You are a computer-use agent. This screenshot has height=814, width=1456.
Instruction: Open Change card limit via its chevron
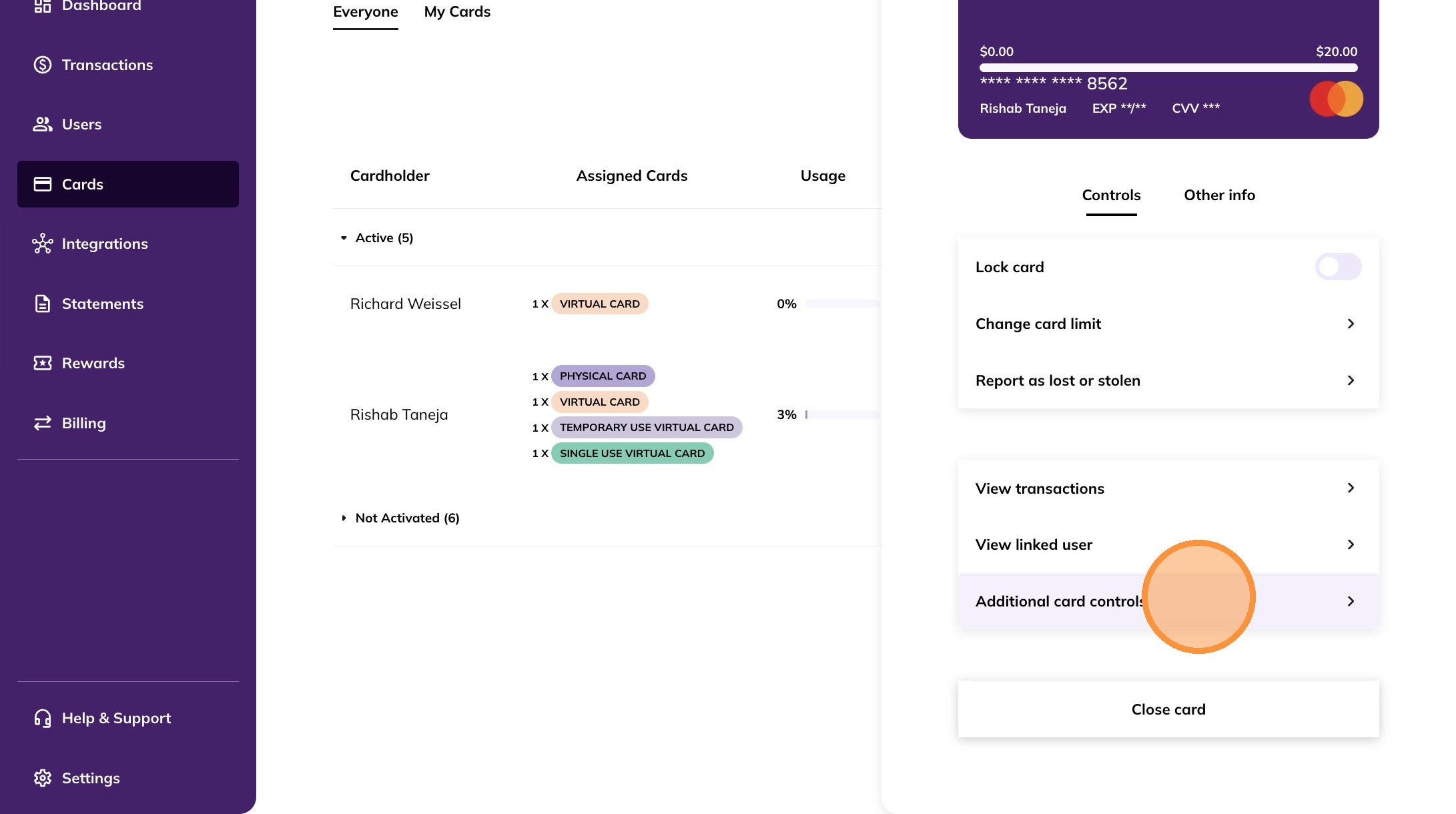click(1351, 324)
